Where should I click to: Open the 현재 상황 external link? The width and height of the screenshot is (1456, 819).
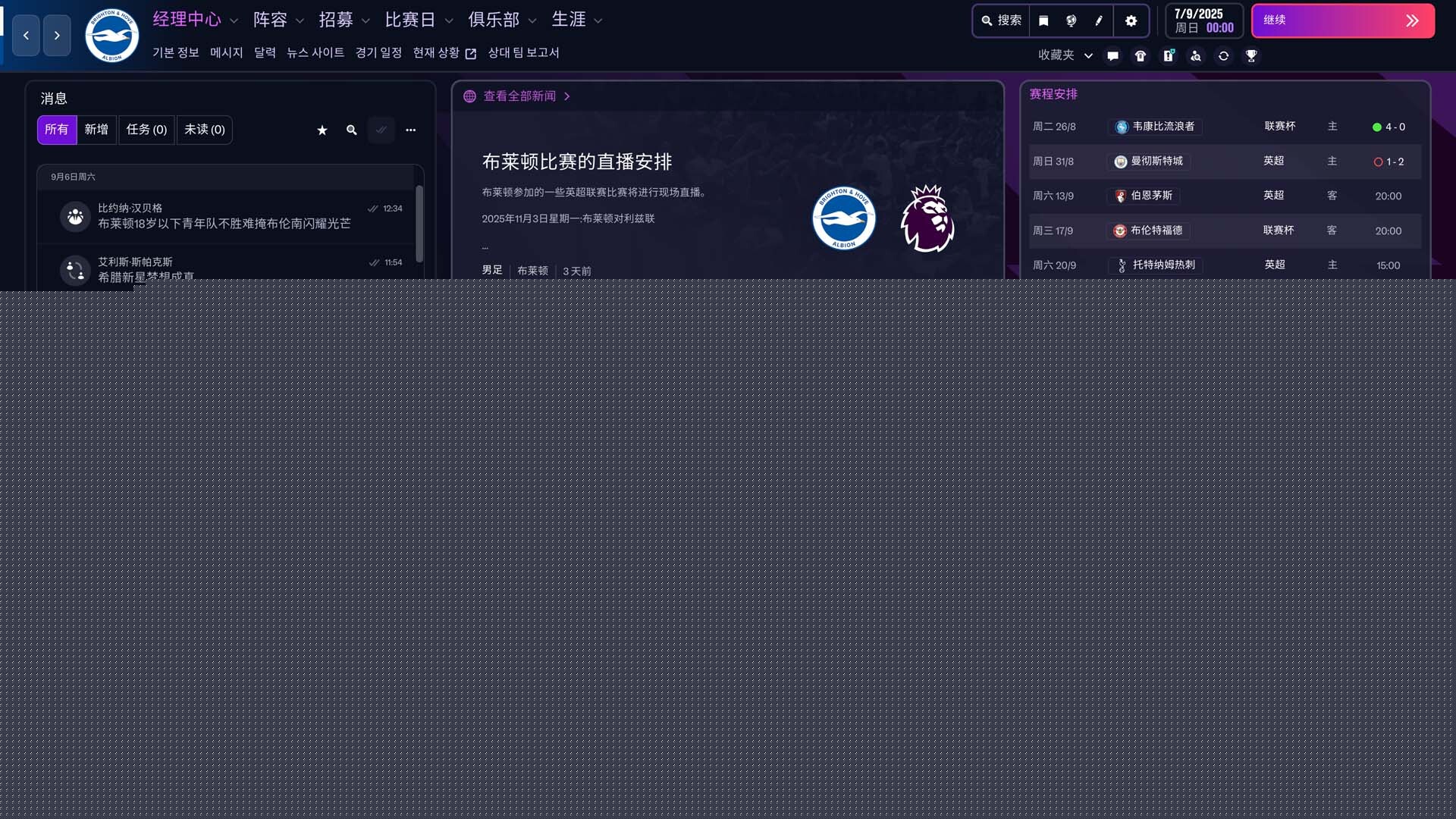click(x=444, y=52)
